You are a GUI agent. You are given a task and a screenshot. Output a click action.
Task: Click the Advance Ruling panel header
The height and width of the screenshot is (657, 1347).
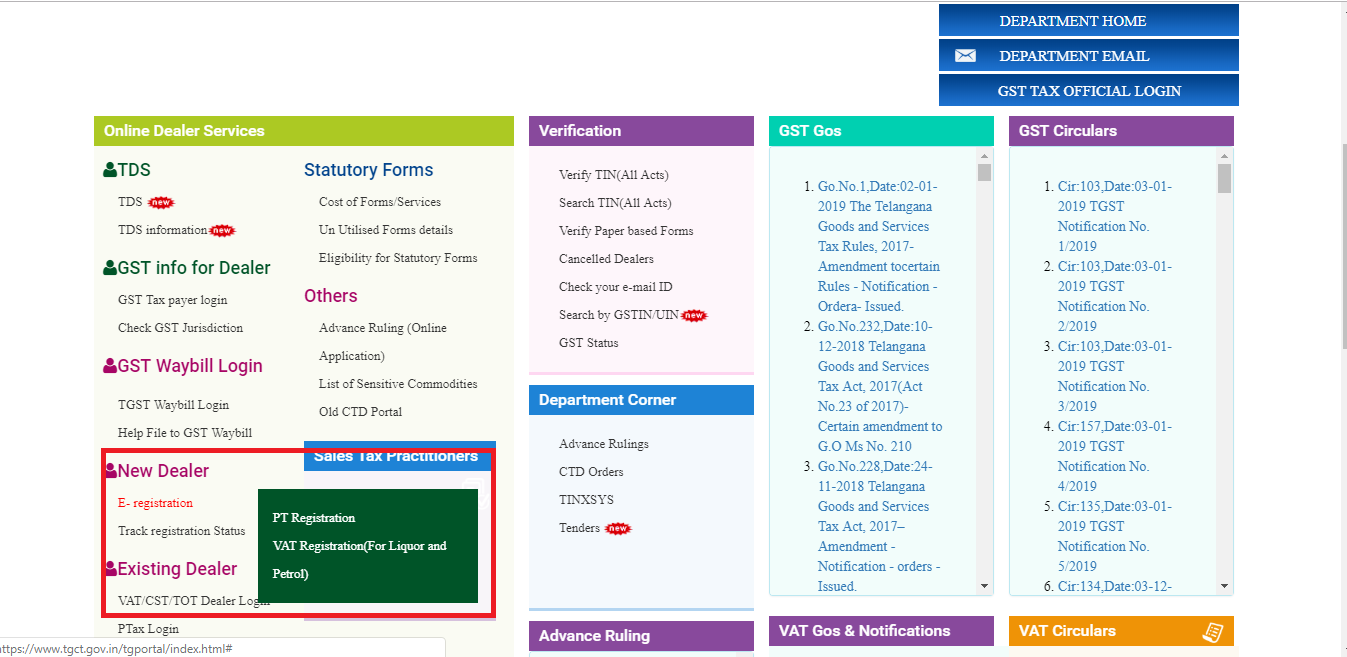641,636
